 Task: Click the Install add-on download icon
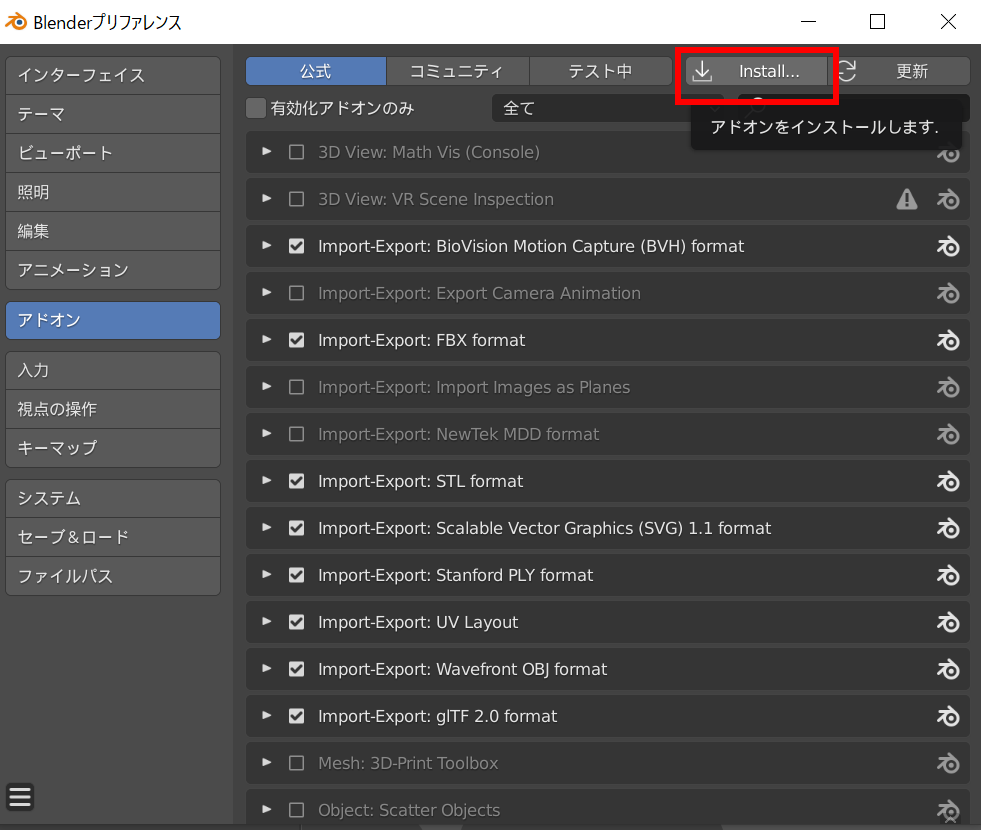coord(703,71)
